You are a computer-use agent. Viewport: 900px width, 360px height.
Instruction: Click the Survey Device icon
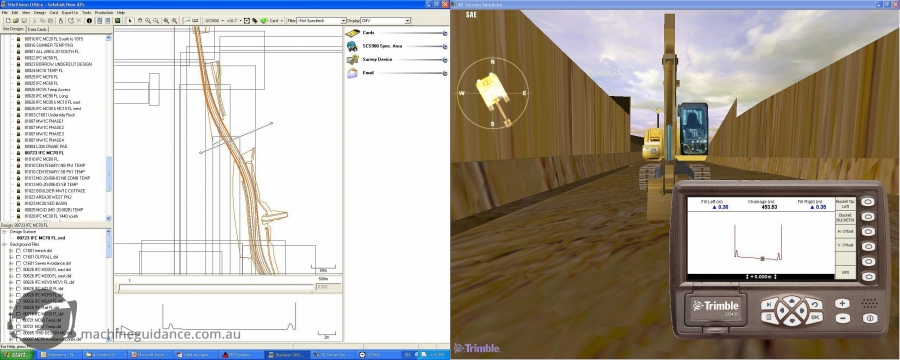[352, 59]
